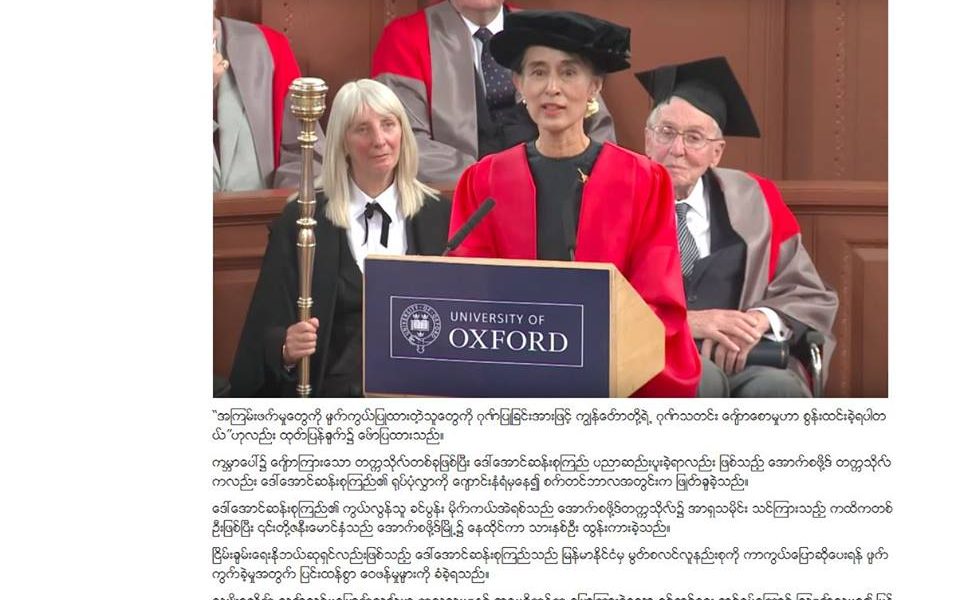Viewport: 960px width, 600px height.
Task: Click the elderly man's eyeglasses
Action: pos(684,137)
